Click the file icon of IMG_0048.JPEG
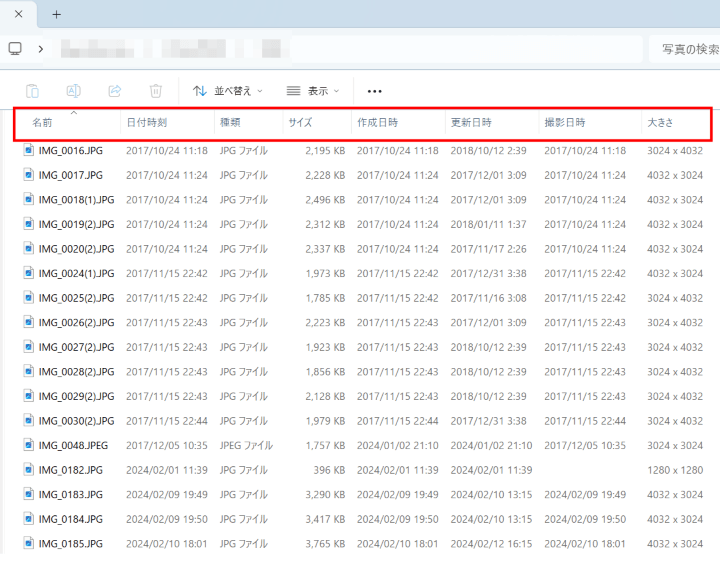 click(x=29, y=445)
